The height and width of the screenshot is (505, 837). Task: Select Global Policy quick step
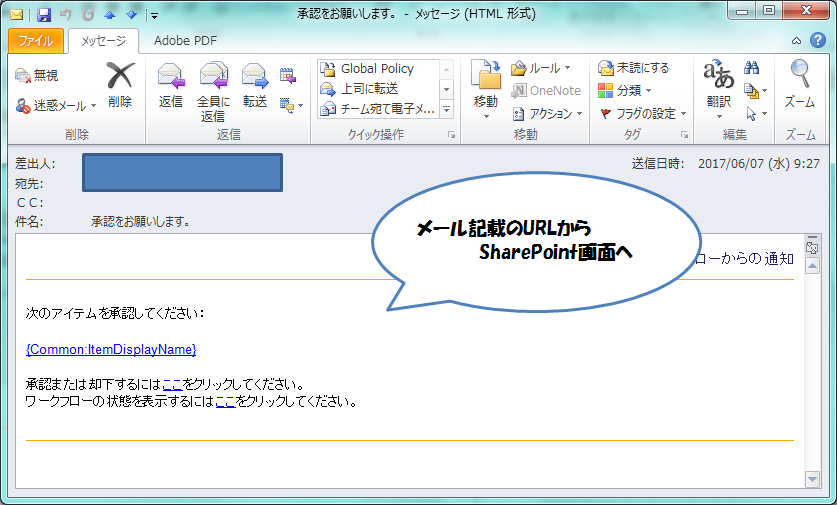tap(378, 68)
